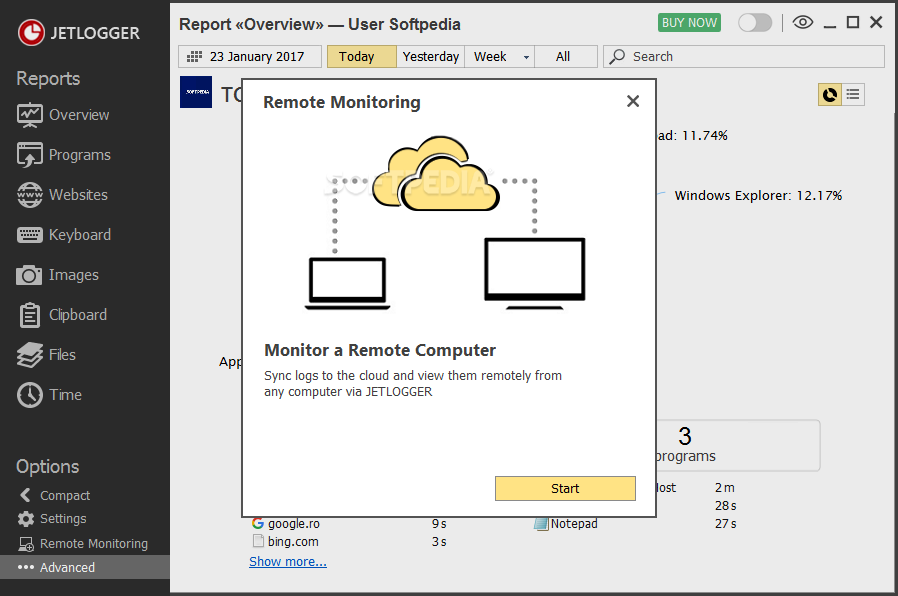Click the google.ro row text

click(x=294, y=523)
